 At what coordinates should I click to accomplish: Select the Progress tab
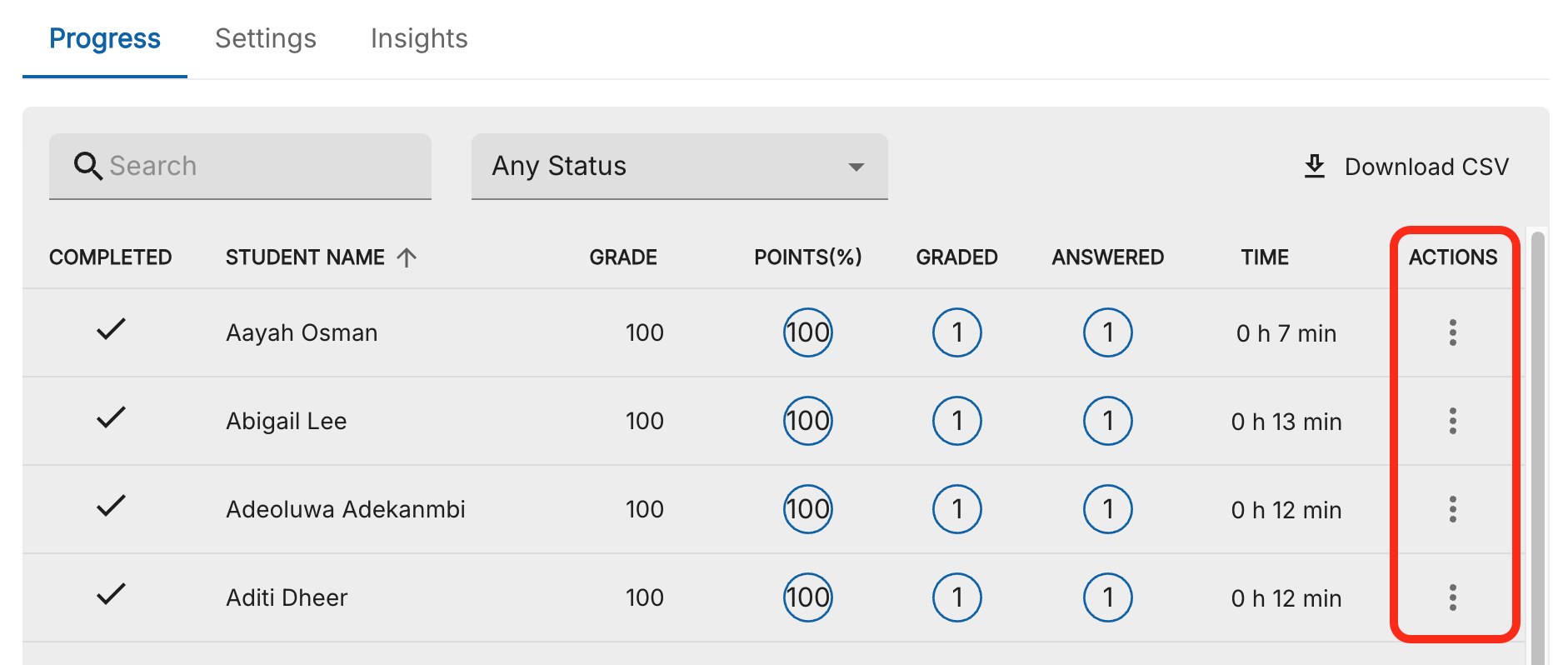(105, 38)
